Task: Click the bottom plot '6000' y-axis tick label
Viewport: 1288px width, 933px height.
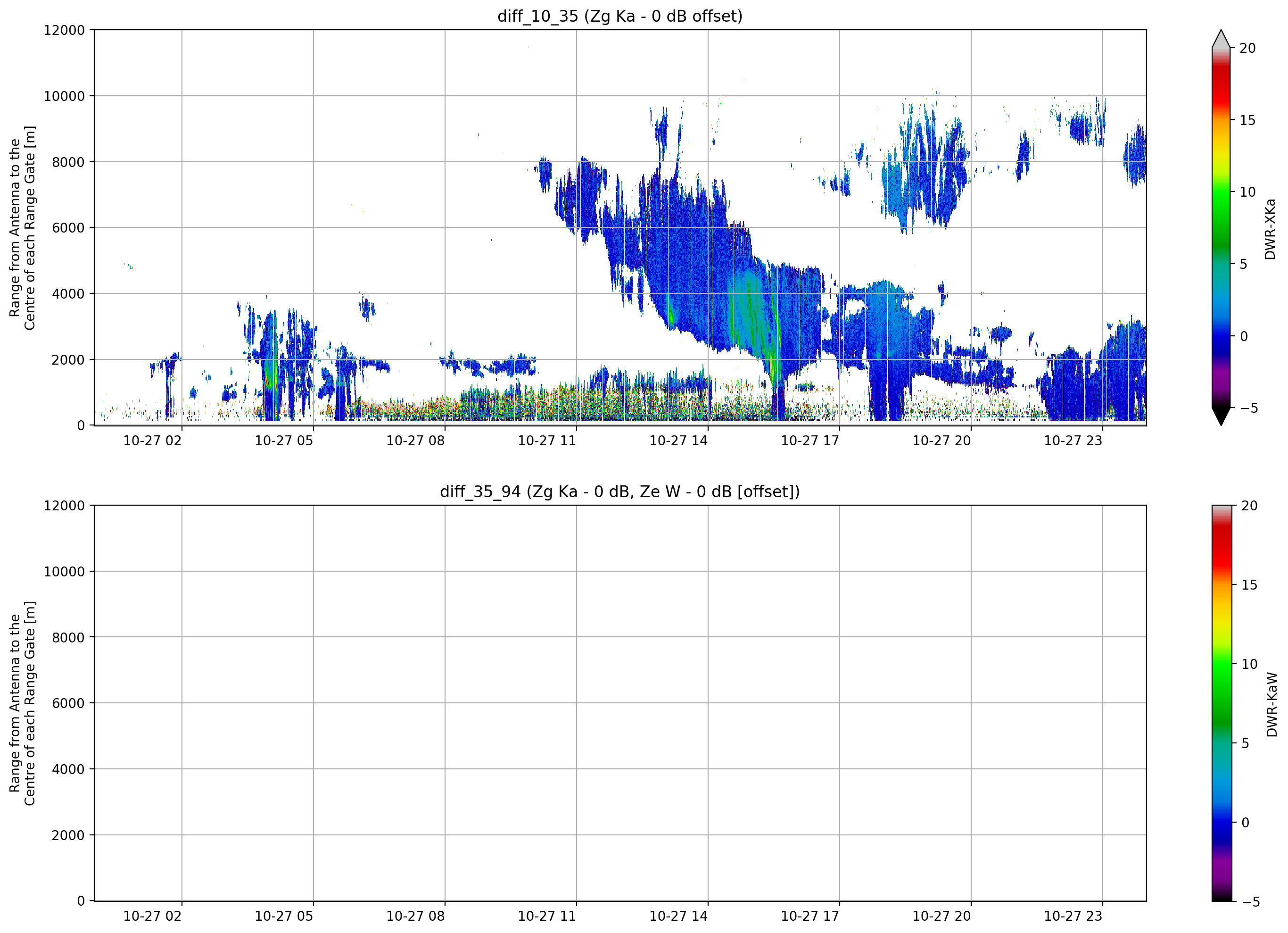Action: tap(68, 703)
